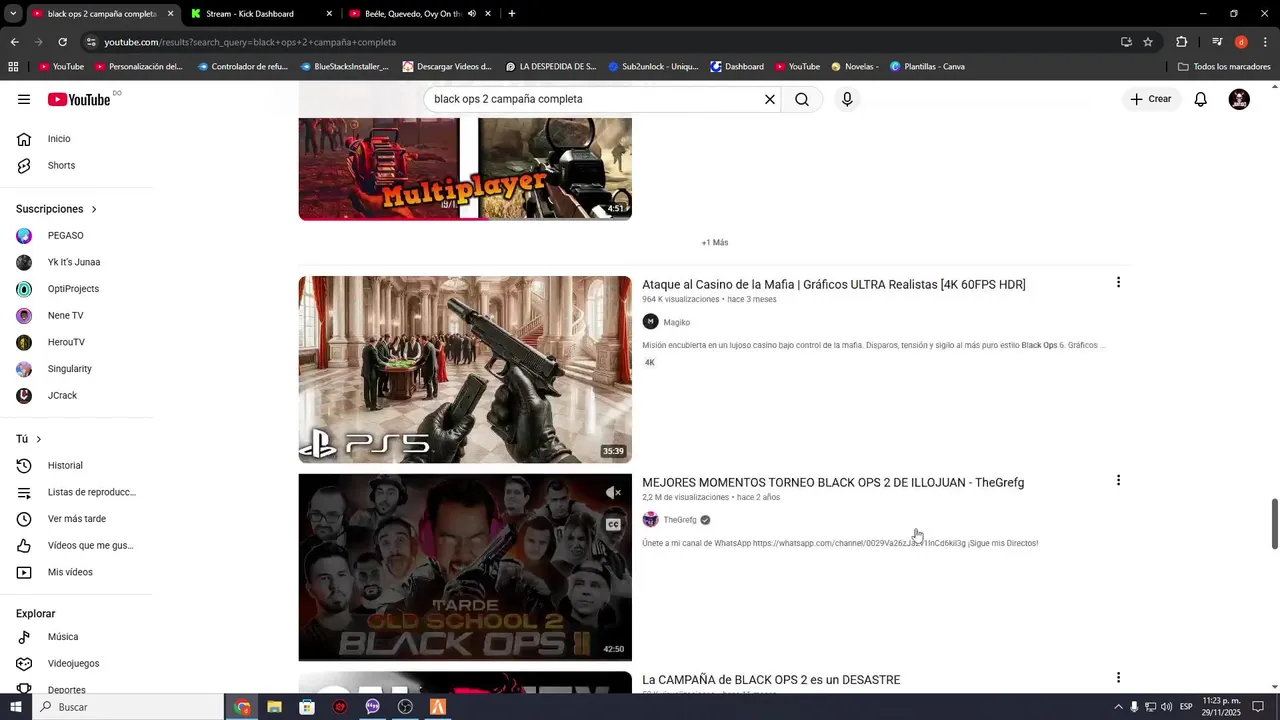Mute the Beéle, Quevedo tab audio
Screen dimensions: 1280x720
pos(472,14)
